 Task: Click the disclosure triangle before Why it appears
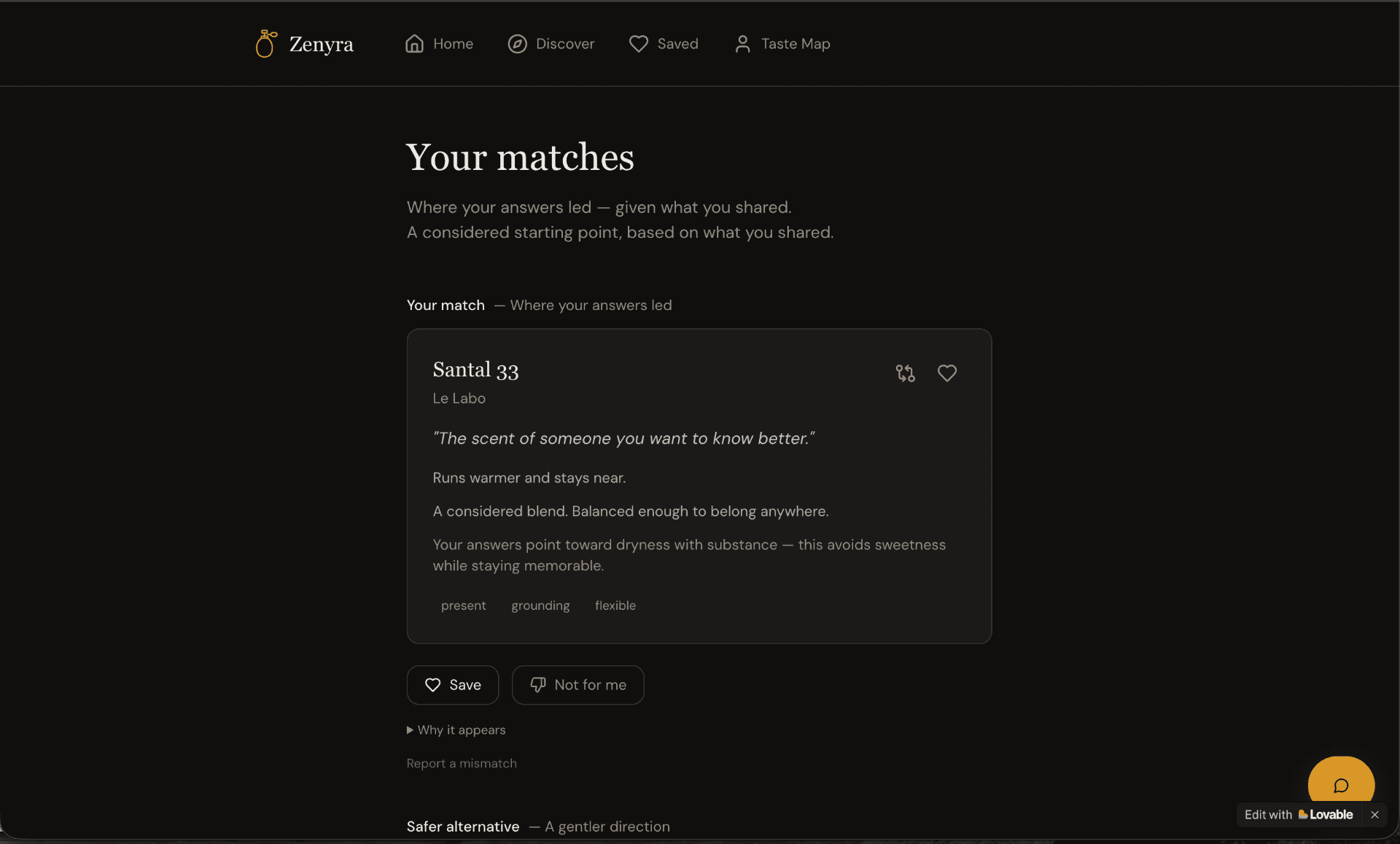[x=410, y=729]
